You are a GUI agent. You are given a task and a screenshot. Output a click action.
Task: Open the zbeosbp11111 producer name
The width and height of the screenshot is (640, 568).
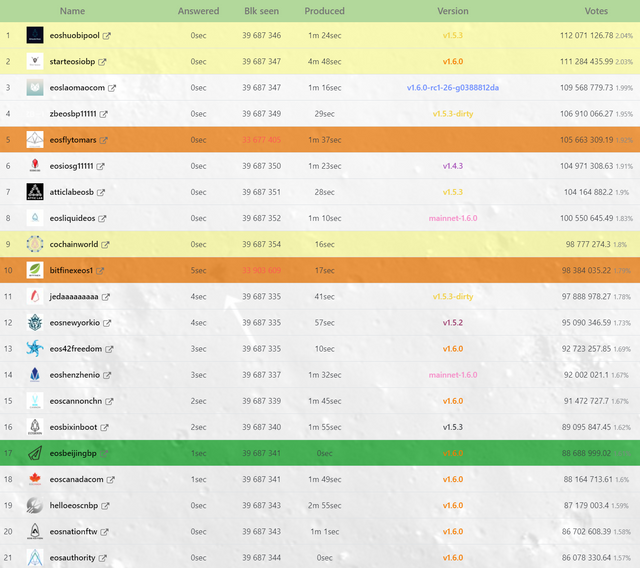click(x=73, y=114)
